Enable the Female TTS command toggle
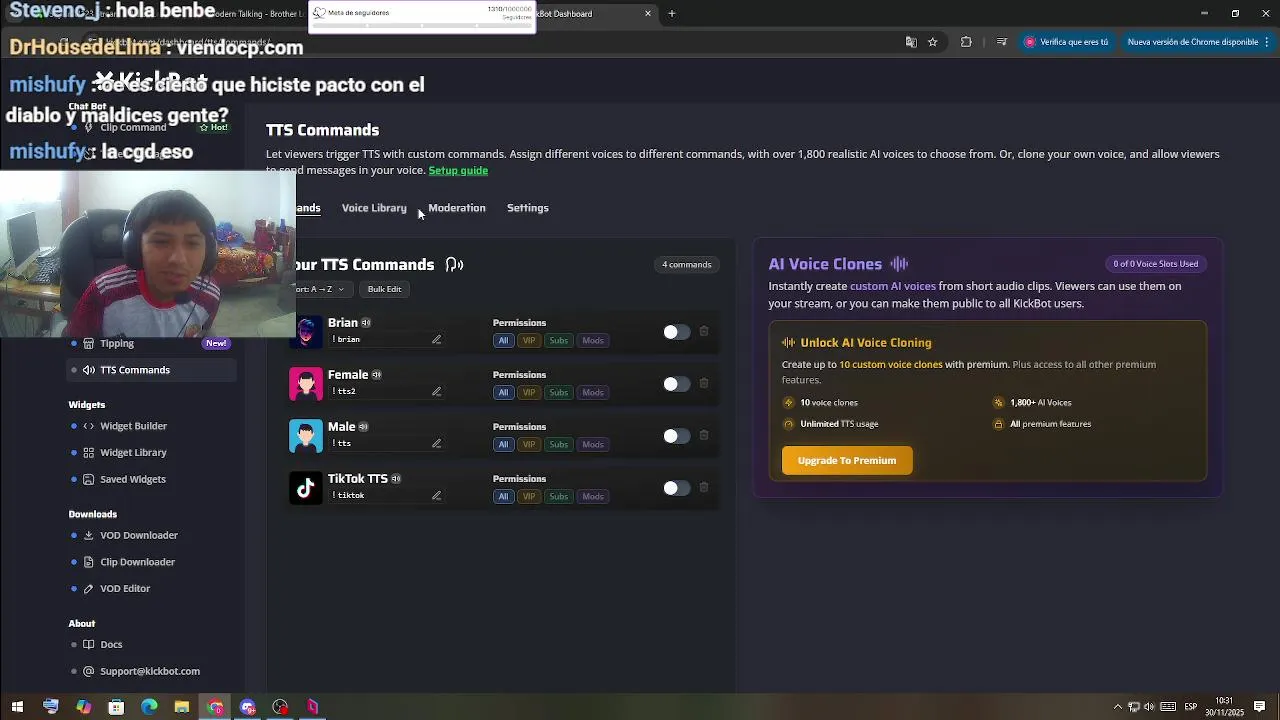1280x720 pixels. pyautogui.click(x=676, y=384)
